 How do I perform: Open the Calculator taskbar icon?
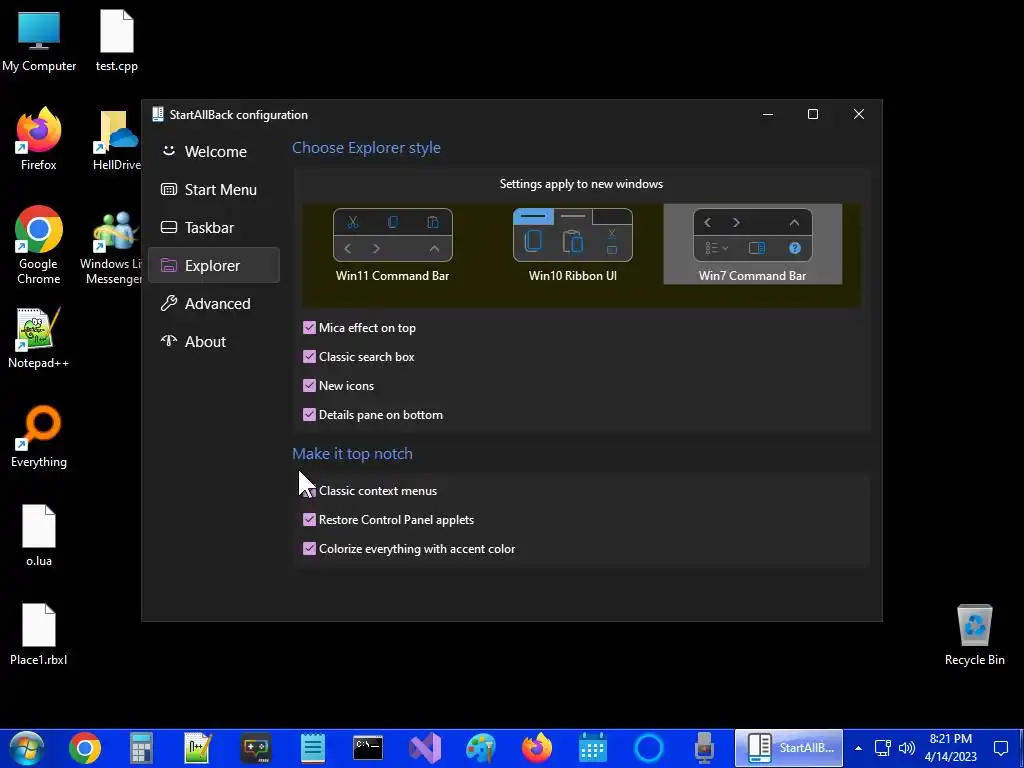tap(141, 748)
